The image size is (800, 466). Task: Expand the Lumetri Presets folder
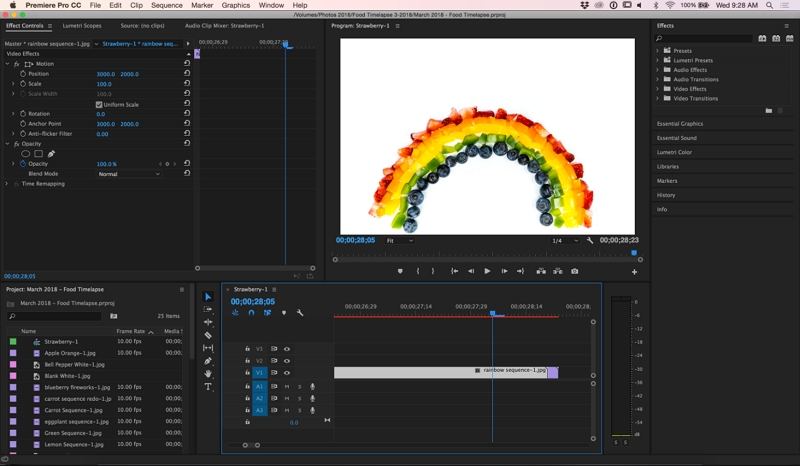658,60
